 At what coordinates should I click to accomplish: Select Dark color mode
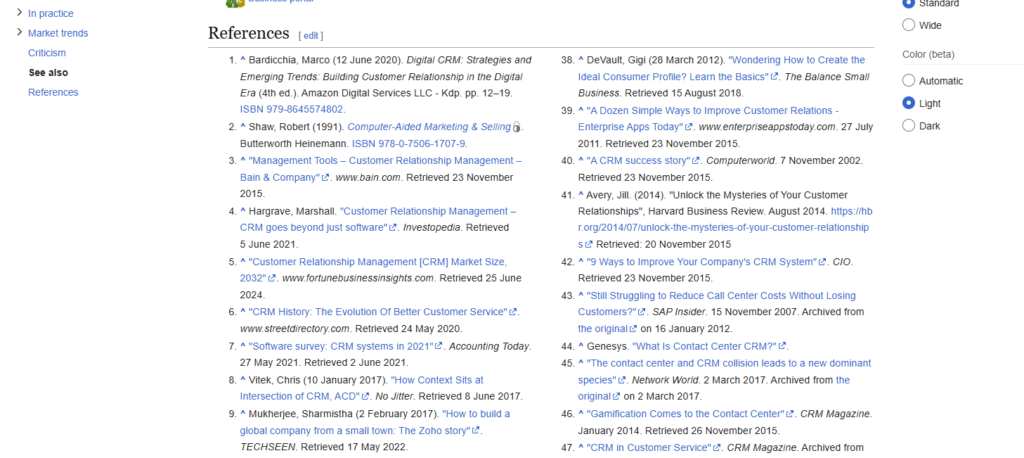click(908, 125)
